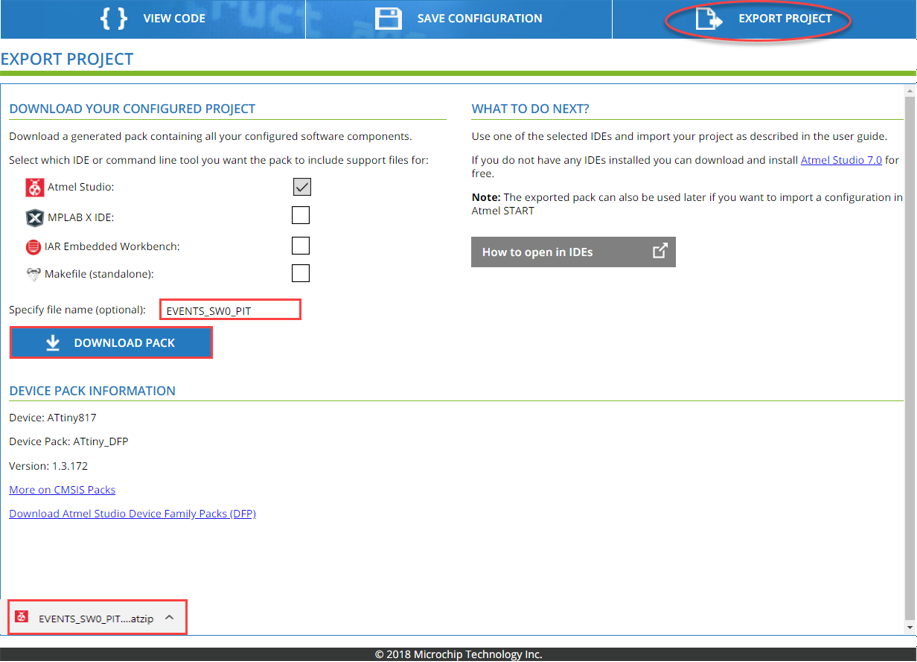The width and height of the screenshot is (917, 662).
Task: Click the 'Select which IDE or command line tool' line
Action: click(219, 160)
